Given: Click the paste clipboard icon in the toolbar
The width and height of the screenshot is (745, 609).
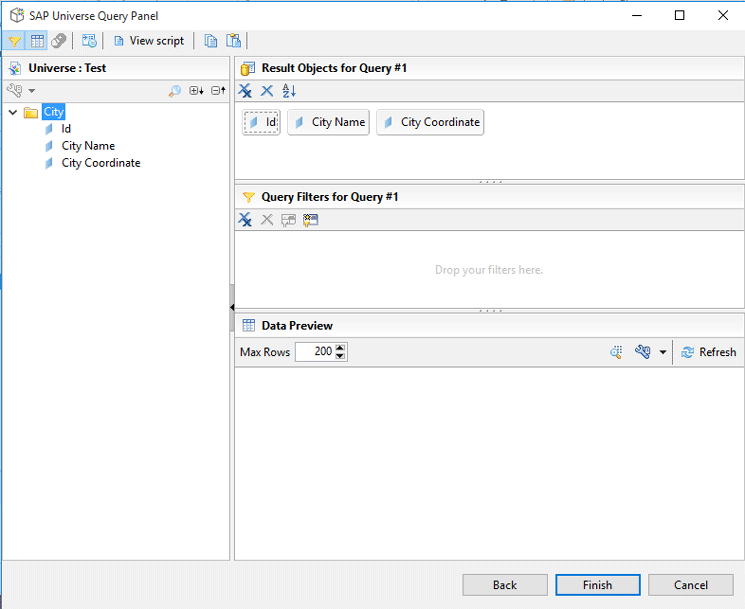Looking at the screenshot, I should tap(233, 41).
